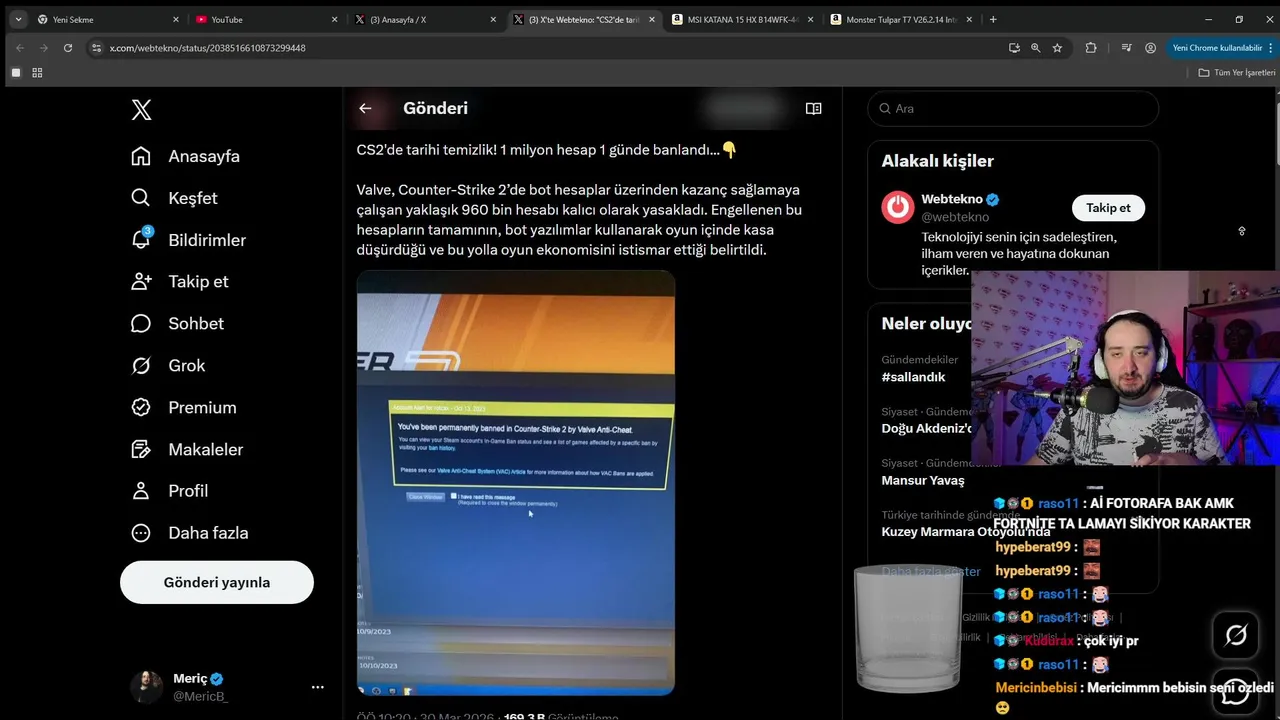Screen dimensions: 1280x720
Task: Click the Alakalı kişiler heading
Action: tap(937, 161)
